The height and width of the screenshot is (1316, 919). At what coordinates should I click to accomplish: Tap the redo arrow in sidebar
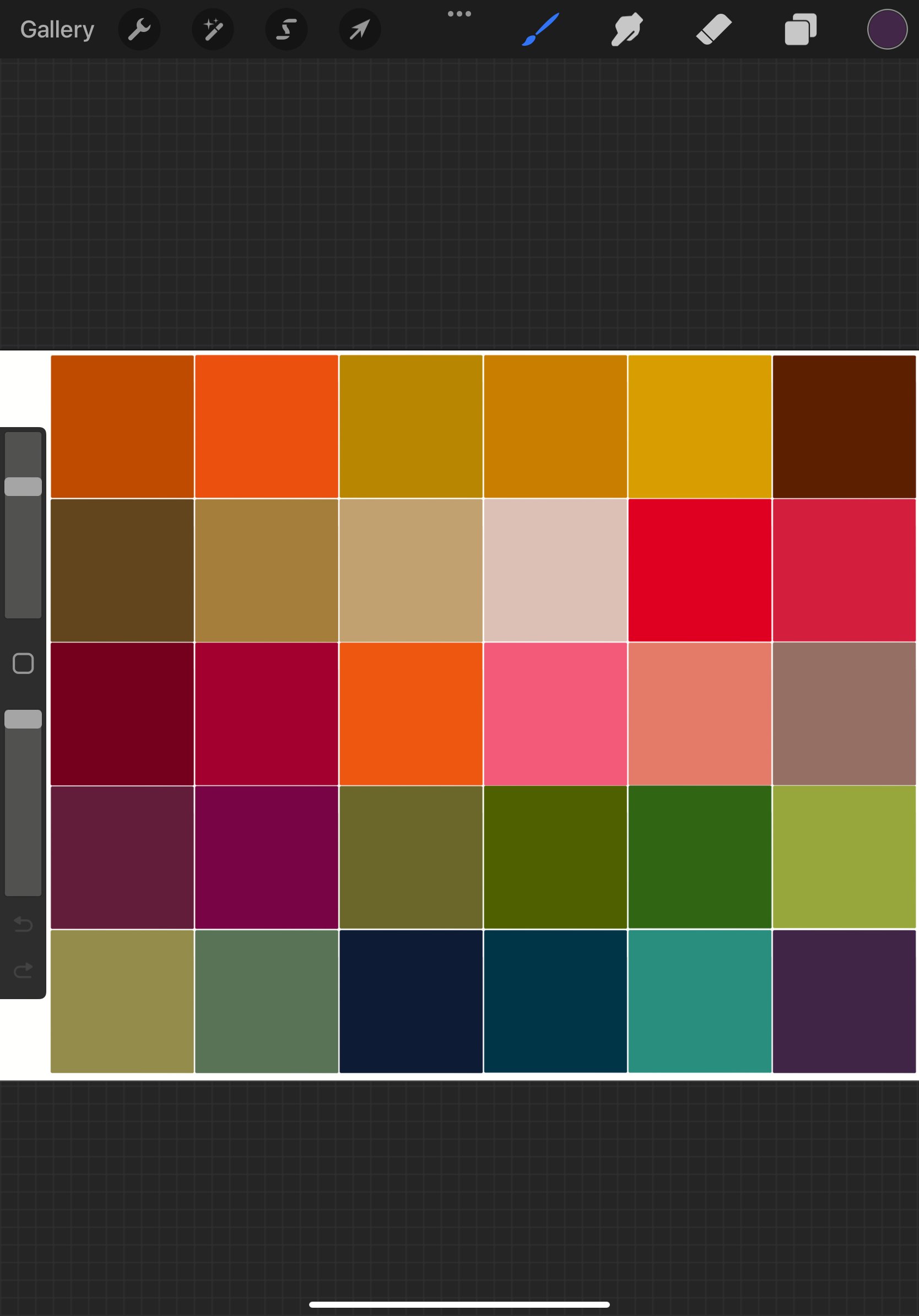click(23, 970)
